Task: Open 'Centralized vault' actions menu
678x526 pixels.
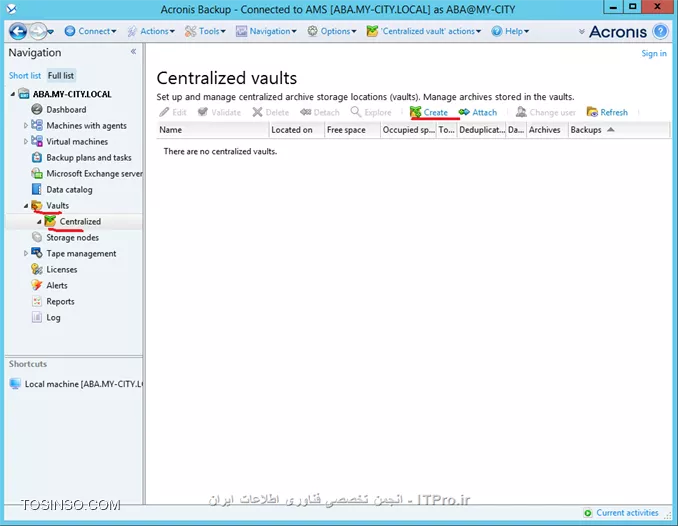Action: (424, 31)
